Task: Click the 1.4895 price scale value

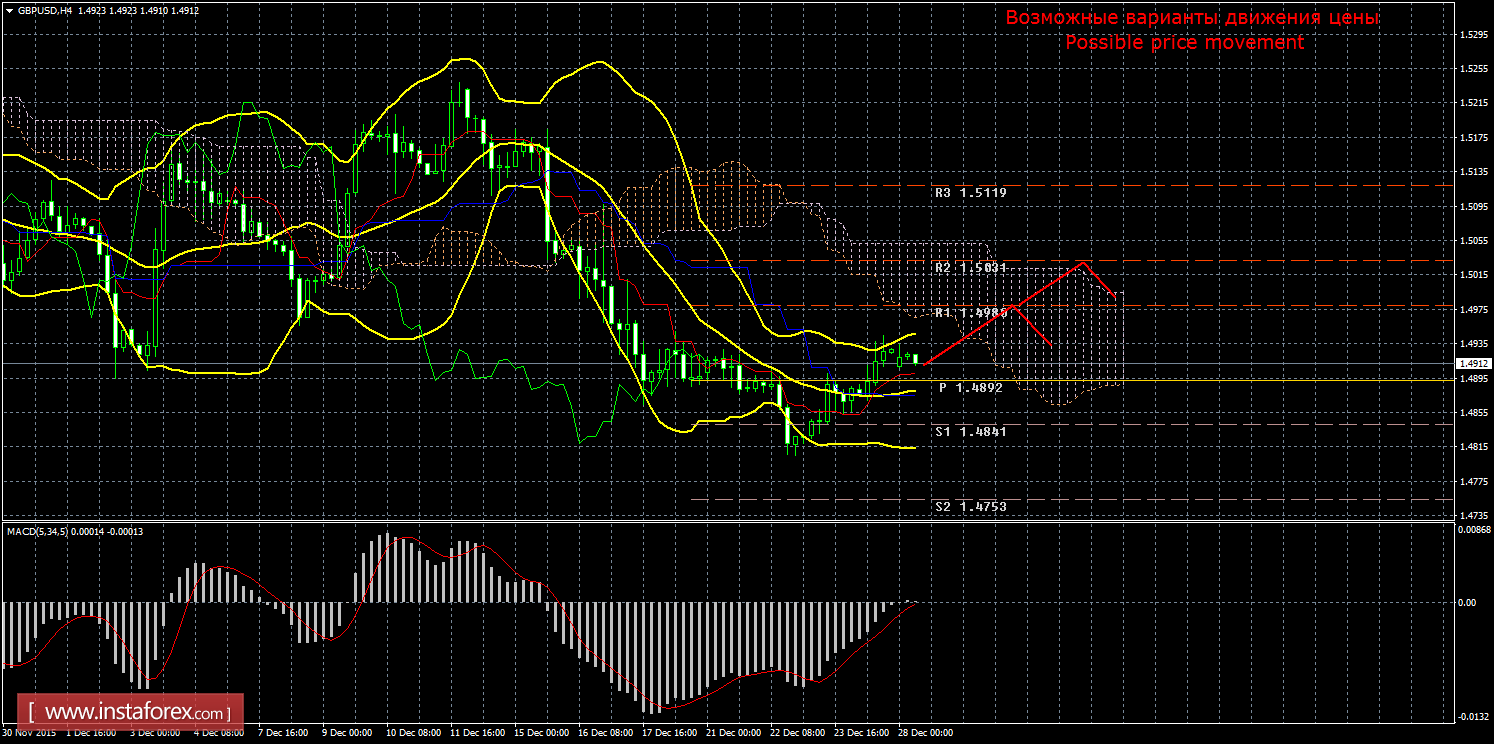Action: pos(1472,379)
